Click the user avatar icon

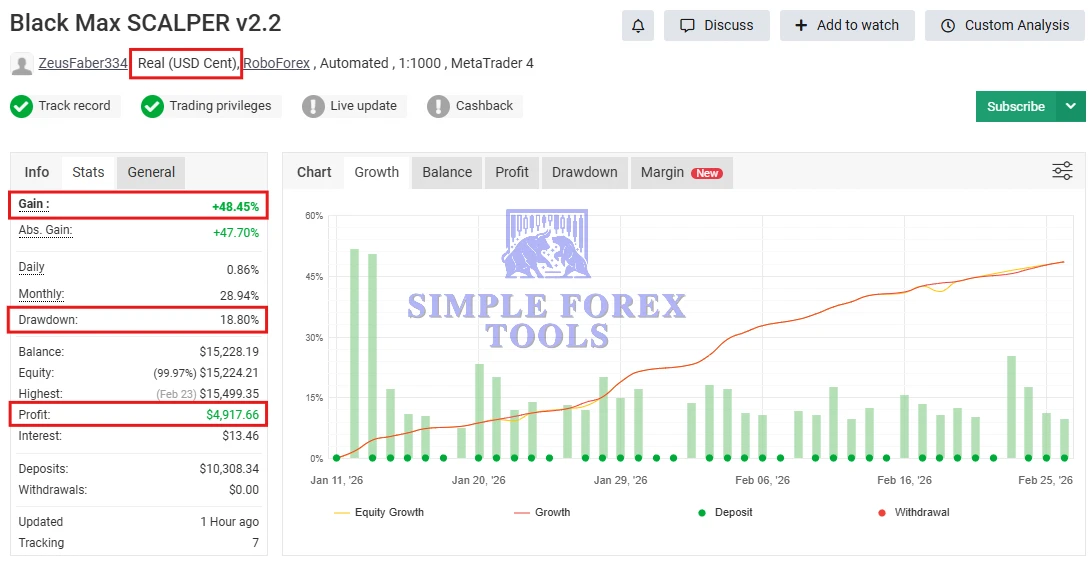click(x=22, y=64)
